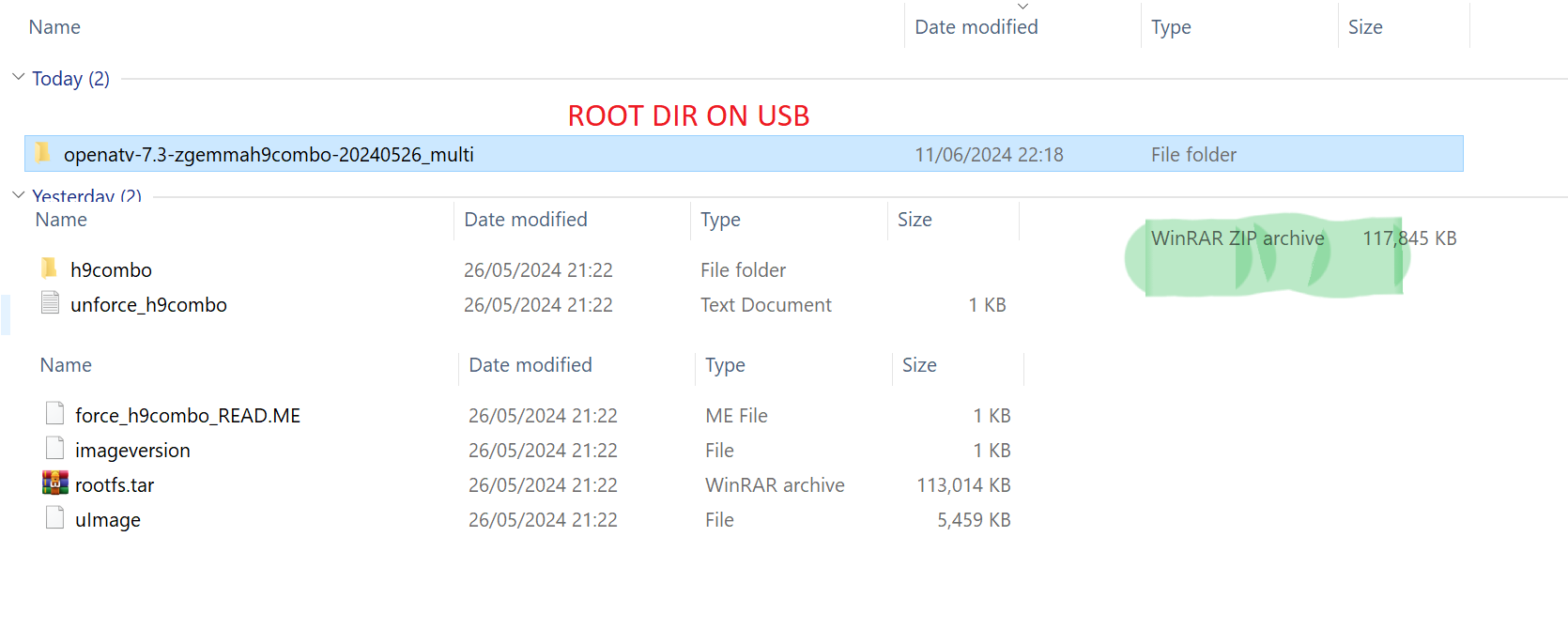Viewport: 1568px width, 644px height.
Task: Collapse the Today (2) group chevron
Action: [18, 77]
